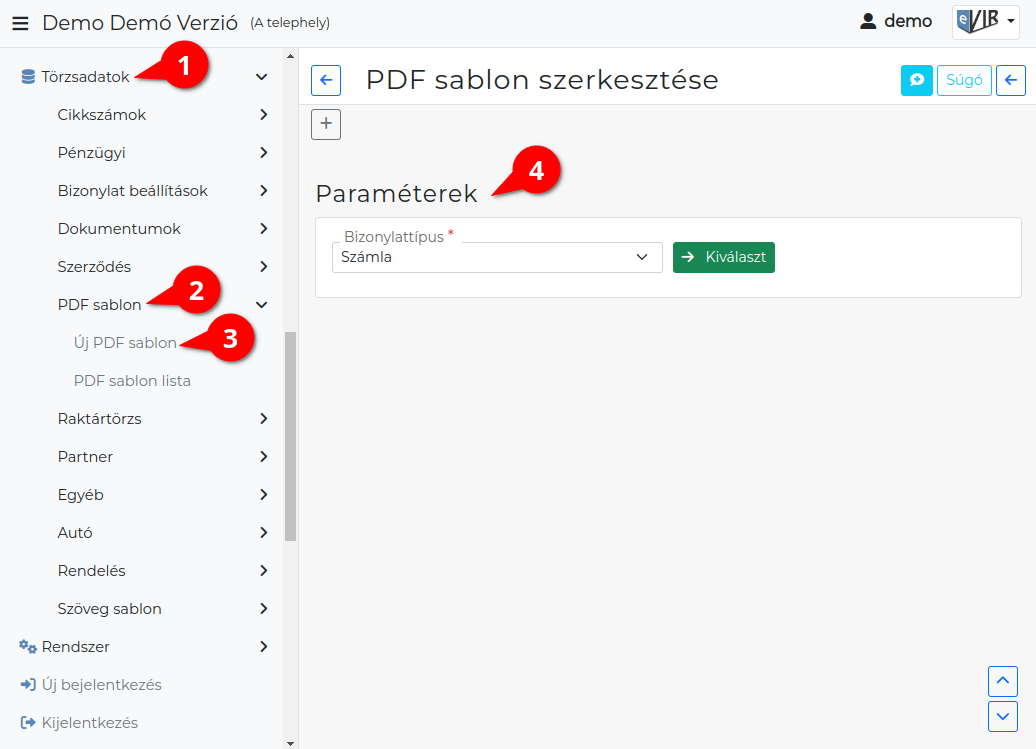Click the sidebar scroll-up arrow

coord(290,56)
